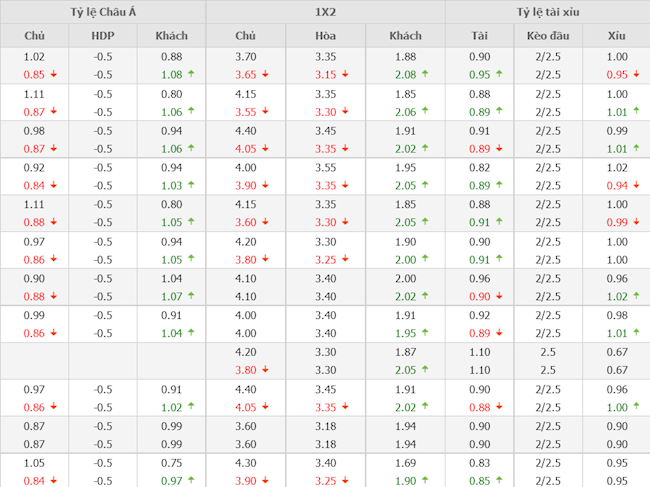Select the 3.70 odds value
The width and height of the screenshot is (650, 487).
click(x=245, y=57)
